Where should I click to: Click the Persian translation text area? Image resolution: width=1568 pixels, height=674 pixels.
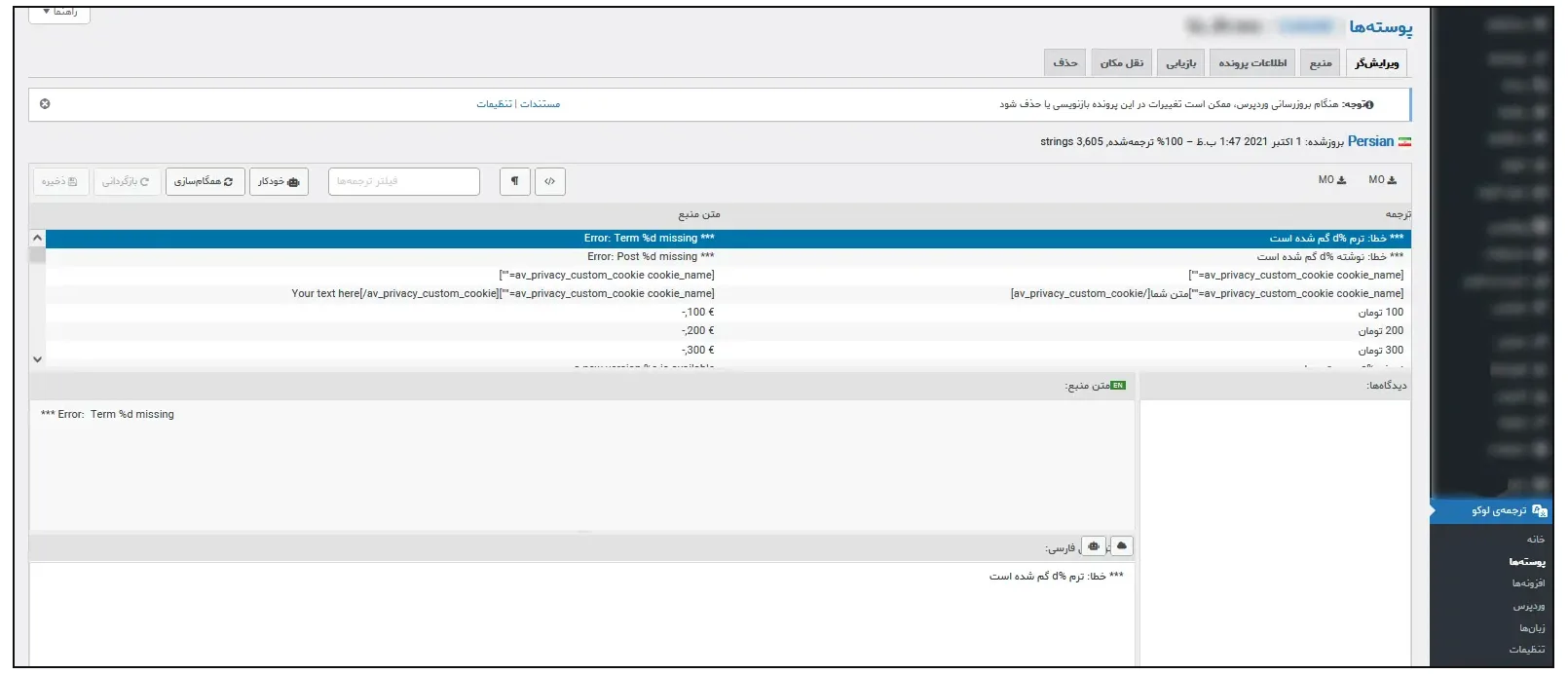click(x=581, y=614)
